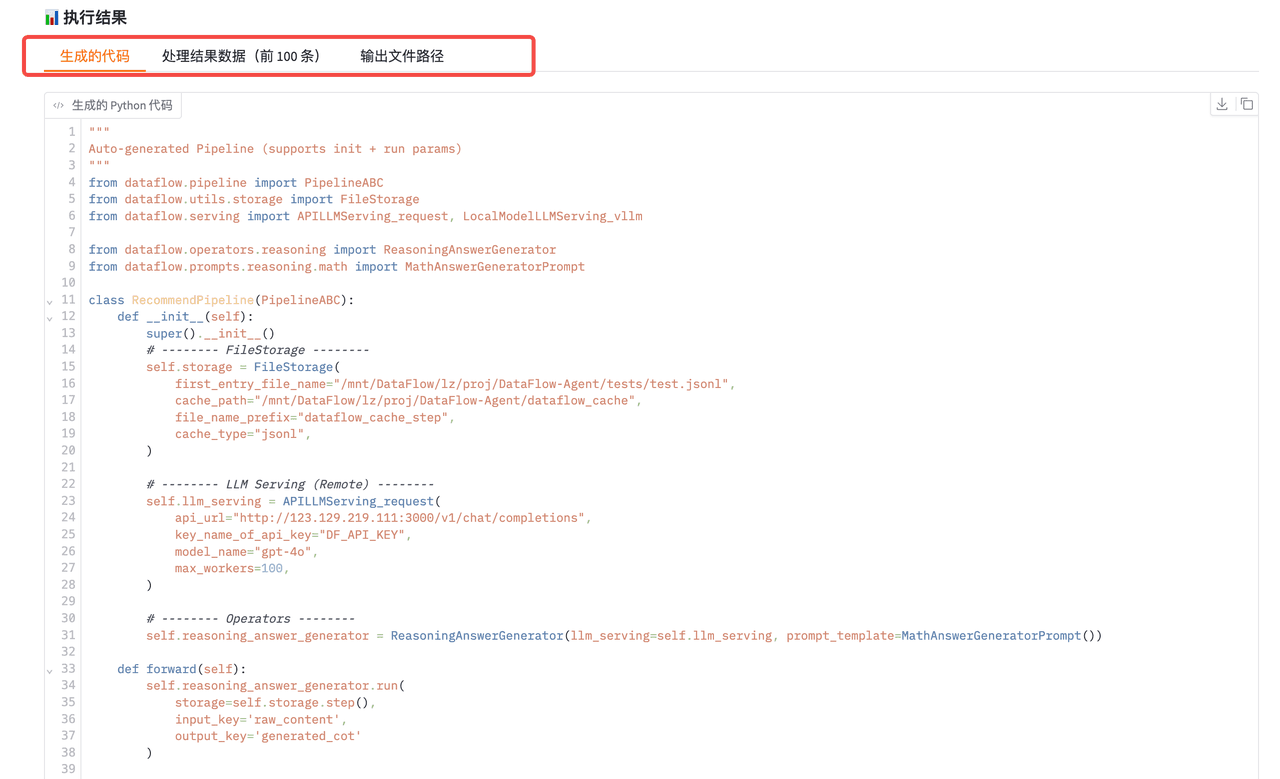The height and width of the screenshot is (779, 1280).
Task: Click the download code icon
Action: [1221, 103]
